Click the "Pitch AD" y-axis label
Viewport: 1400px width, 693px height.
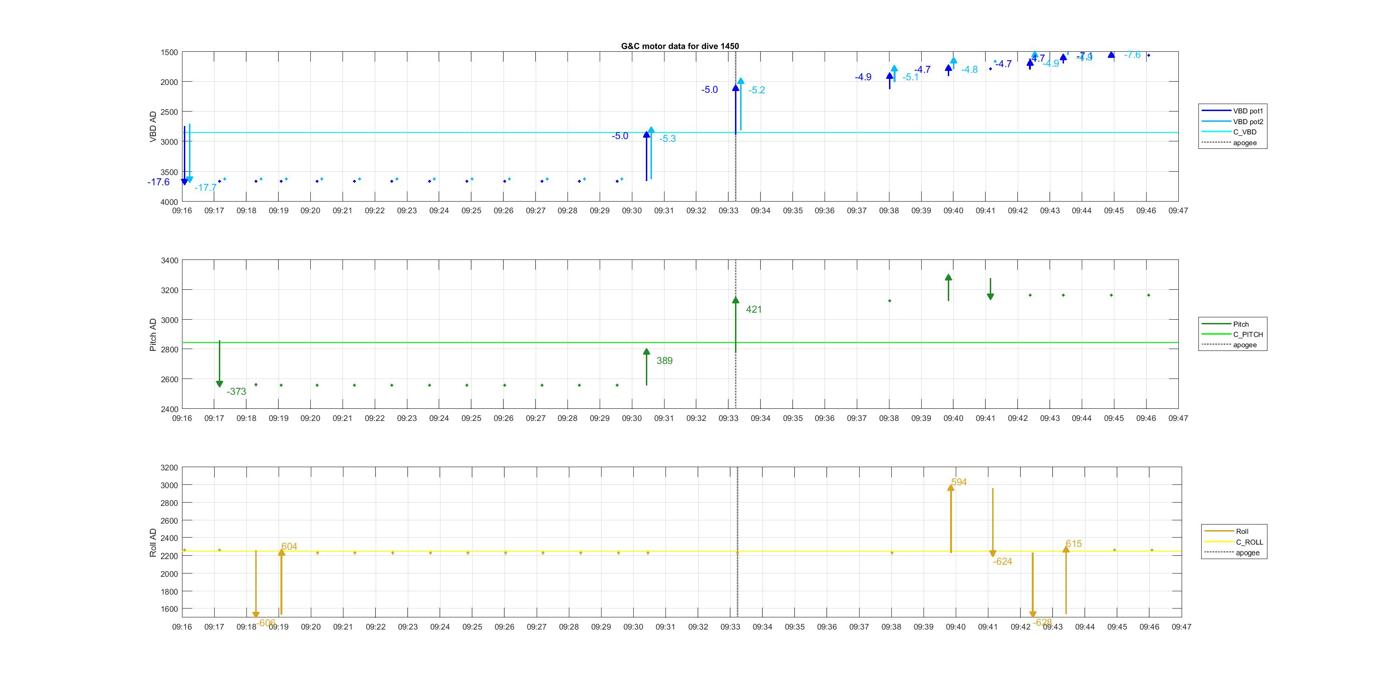click(154, 335)
